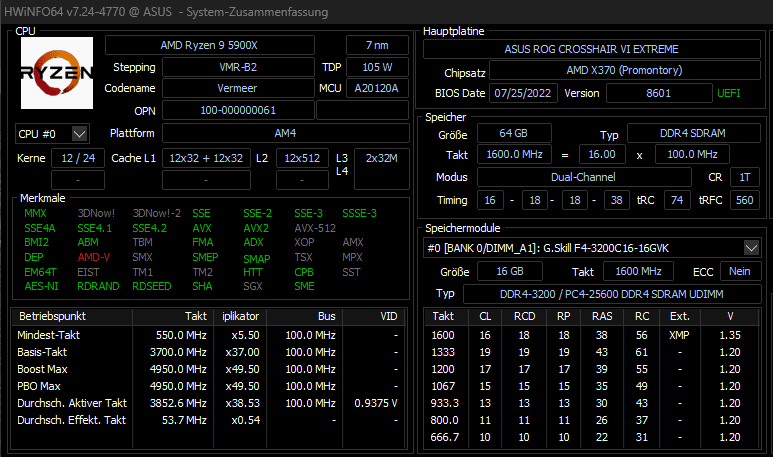The image size is (773, 457).
Task: Click the 933.3 memory timing row
Action: click(x=592, y=403)
